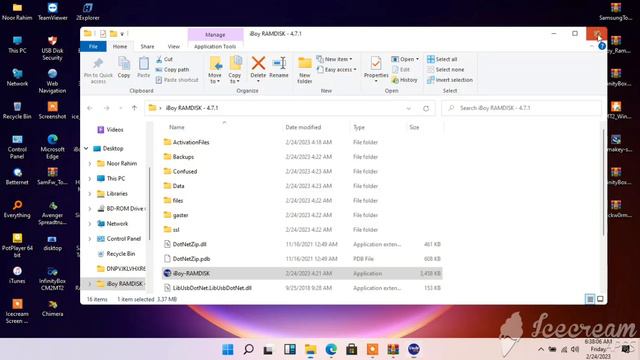Switch to the Share ribbon tab
640x360 pixels.
[147, 47]
